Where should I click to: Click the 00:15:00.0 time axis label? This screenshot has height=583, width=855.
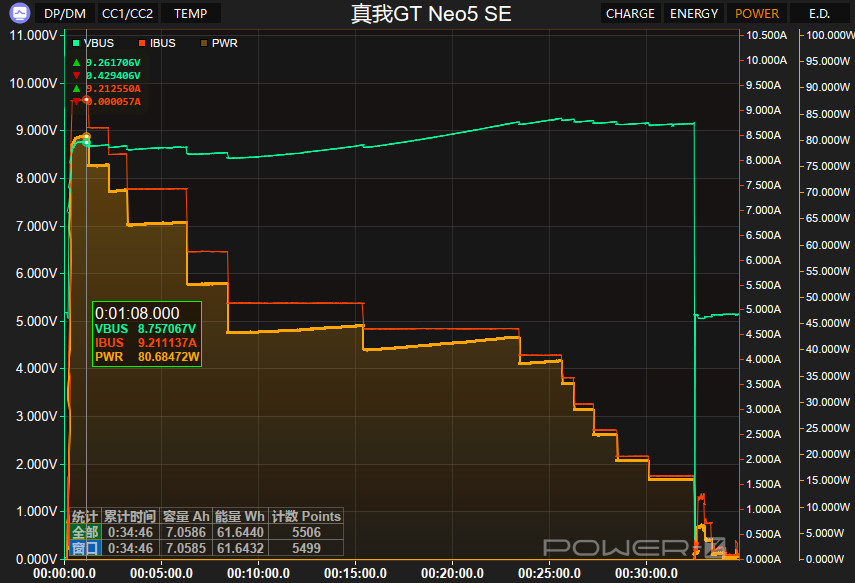click(x=356, y=574)
